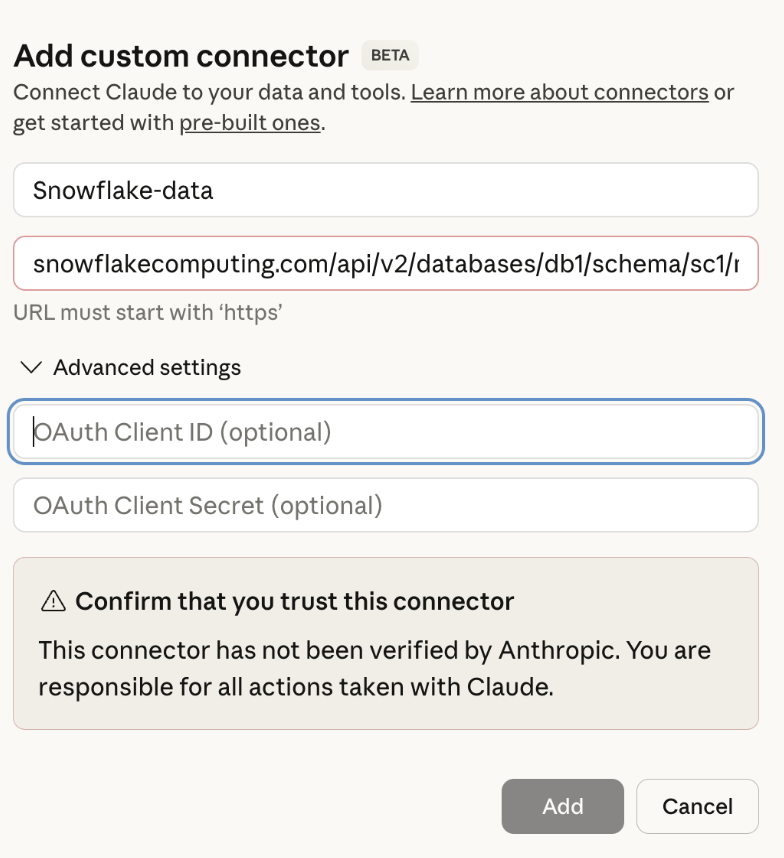Click the 'URL must start with https' error
Screen dimensions: 784x858
pos(148,313)
